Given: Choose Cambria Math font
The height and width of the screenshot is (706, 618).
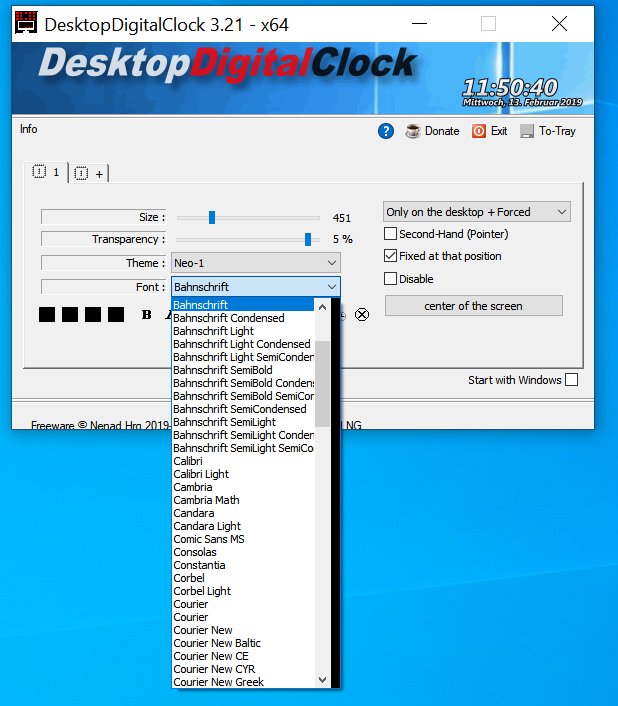Looking at the screenshot, I should 244,500.
